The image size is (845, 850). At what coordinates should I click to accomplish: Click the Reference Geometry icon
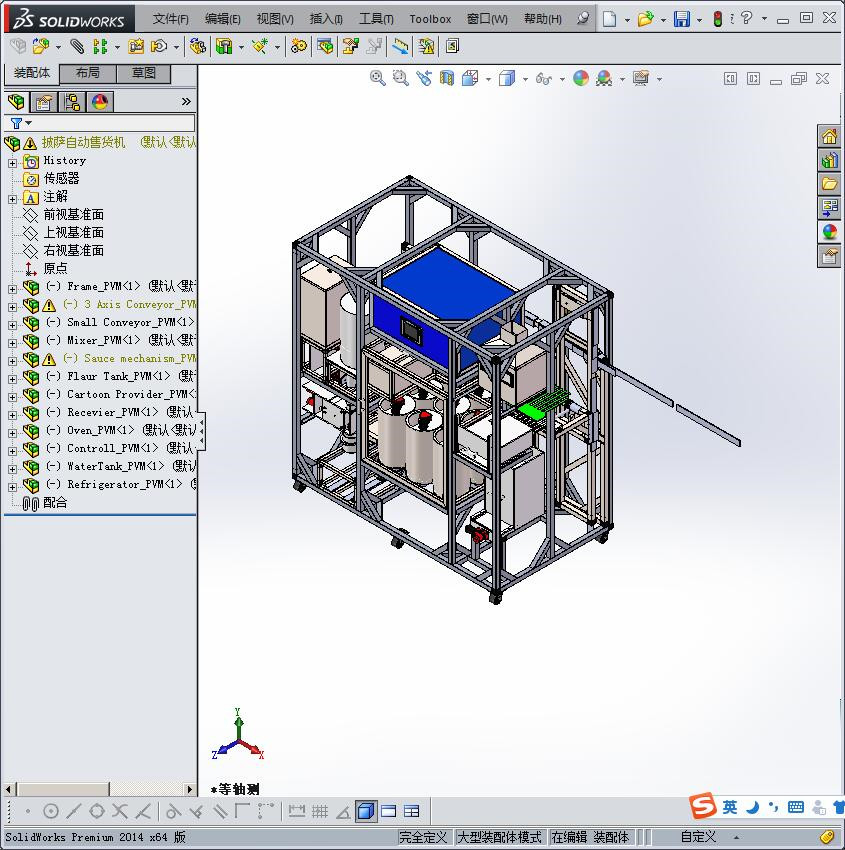[x=260, y=47]
